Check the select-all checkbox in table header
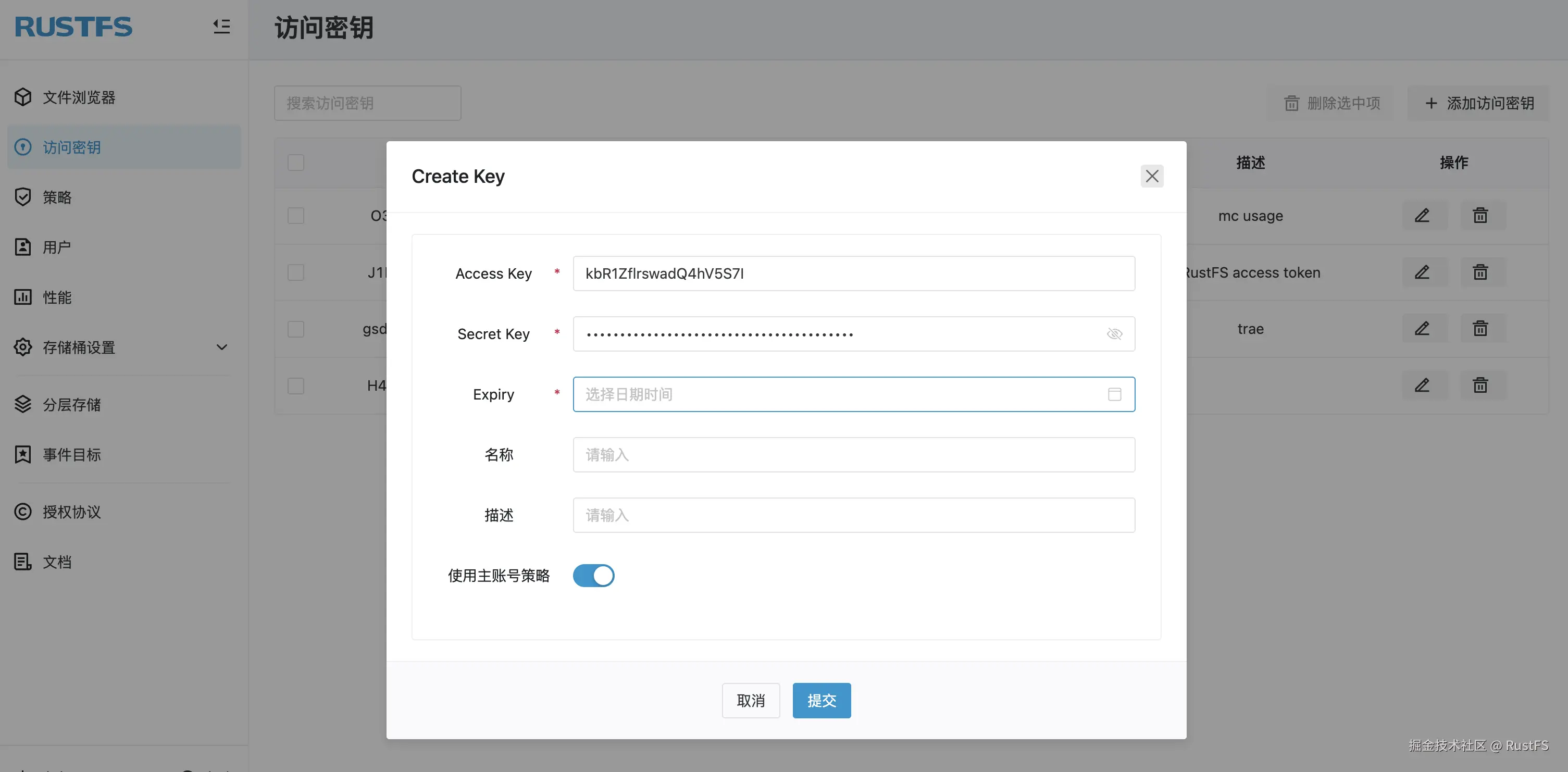The image size is (1568, 772). click(x=296, y=163)
